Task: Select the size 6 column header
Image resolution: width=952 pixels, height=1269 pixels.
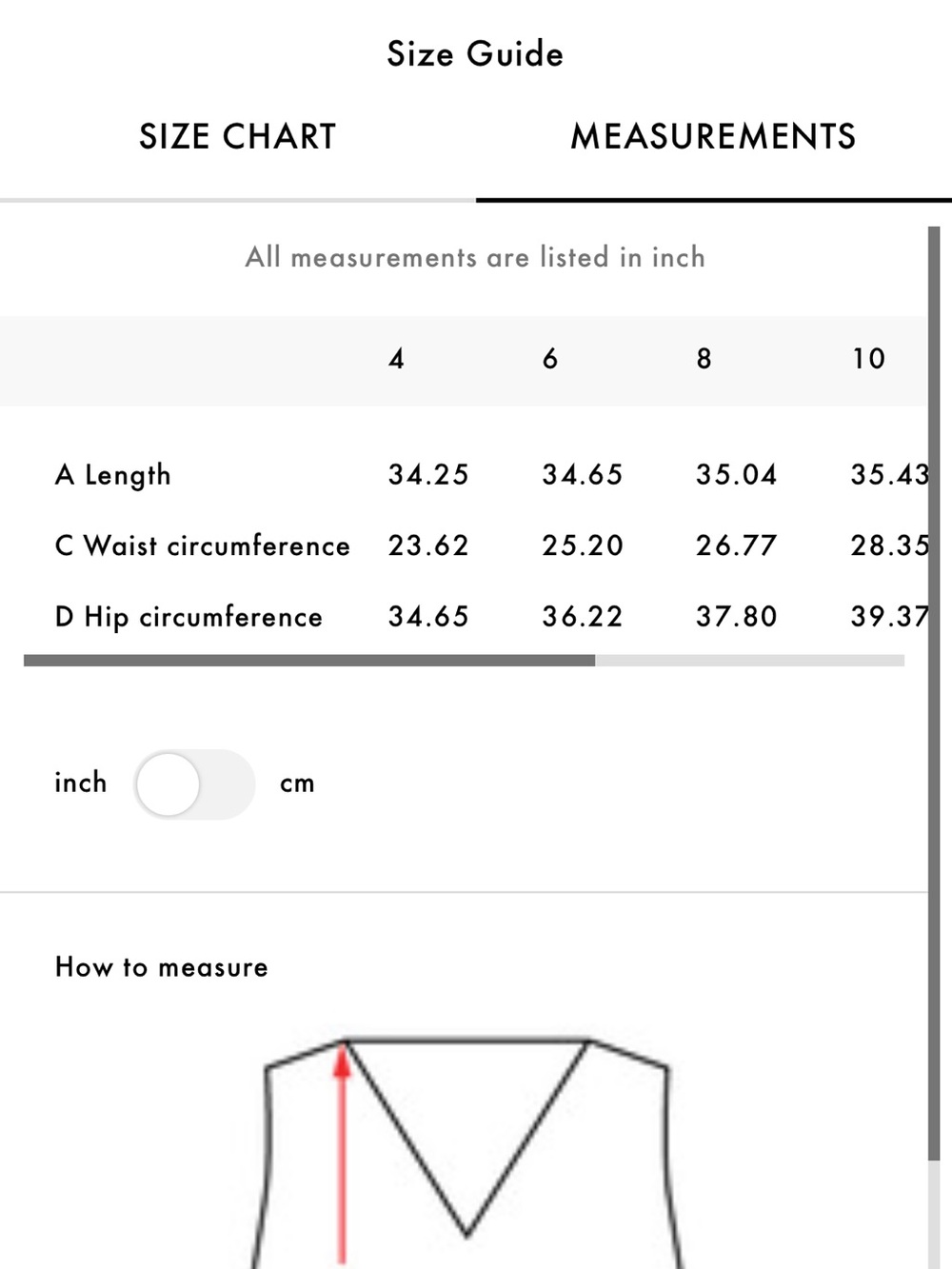Action: pyautogui.click(x=550, y=359)
